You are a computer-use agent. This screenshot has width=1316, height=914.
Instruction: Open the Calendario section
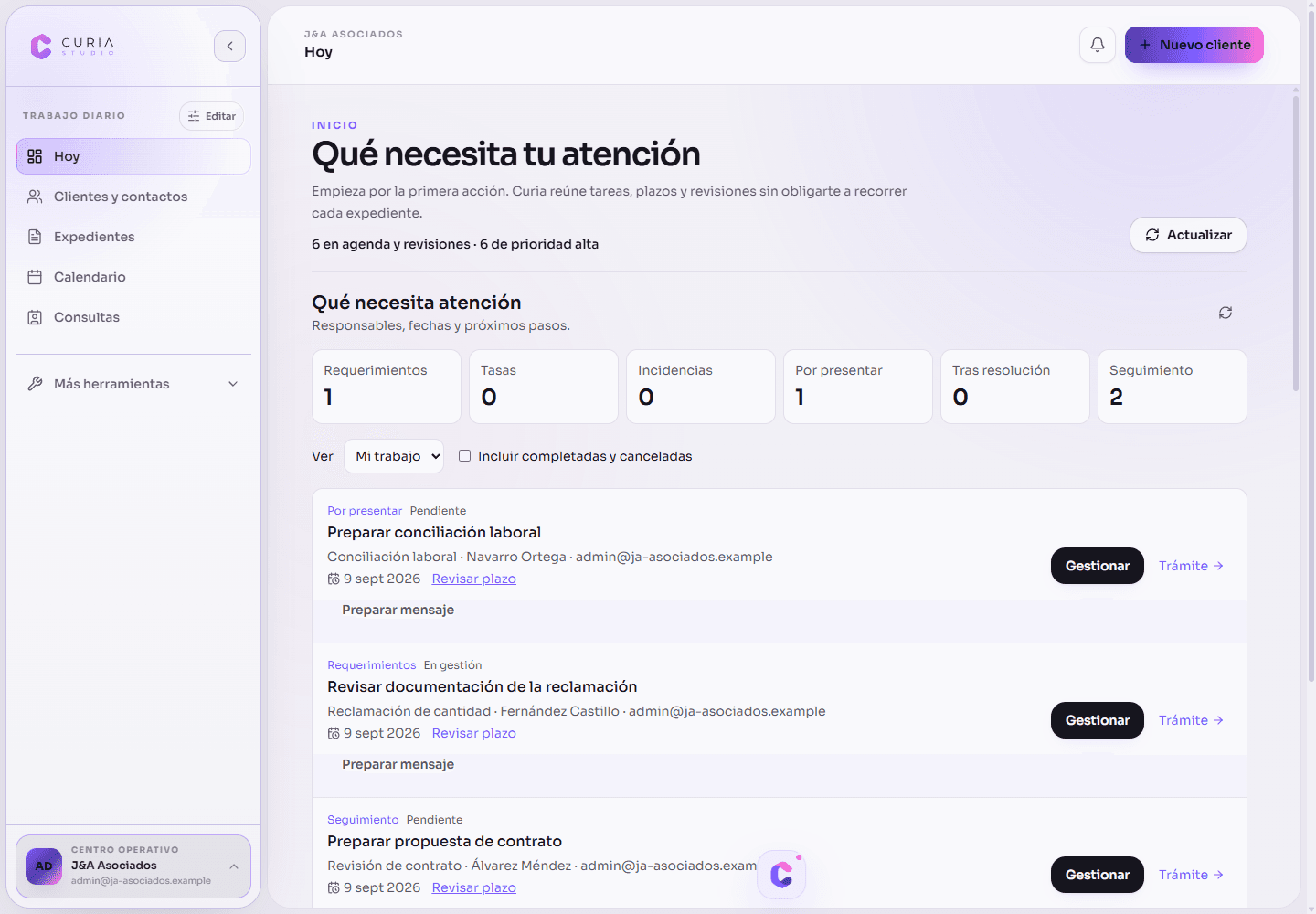tap(133, 277)
